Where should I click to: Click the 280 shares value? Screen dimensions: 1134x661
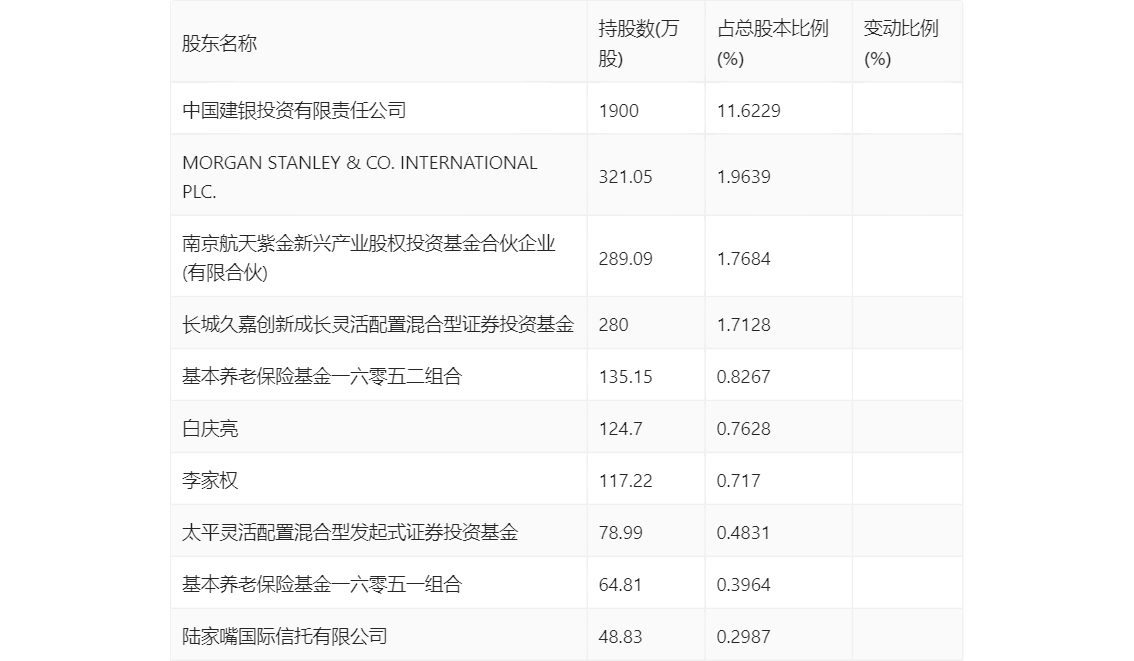pyautogui.click(x=613, y=325)
